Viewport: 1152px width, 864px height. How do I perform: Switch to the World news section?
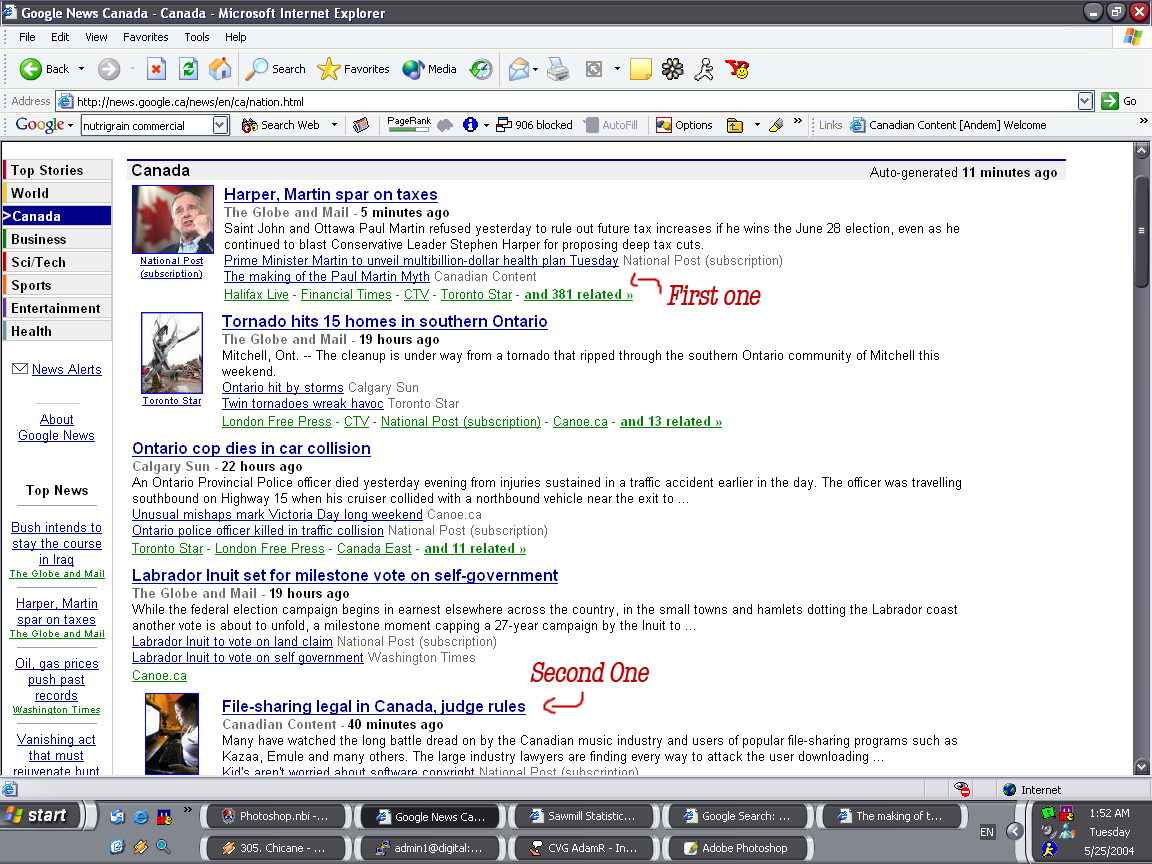pos(57,193)
